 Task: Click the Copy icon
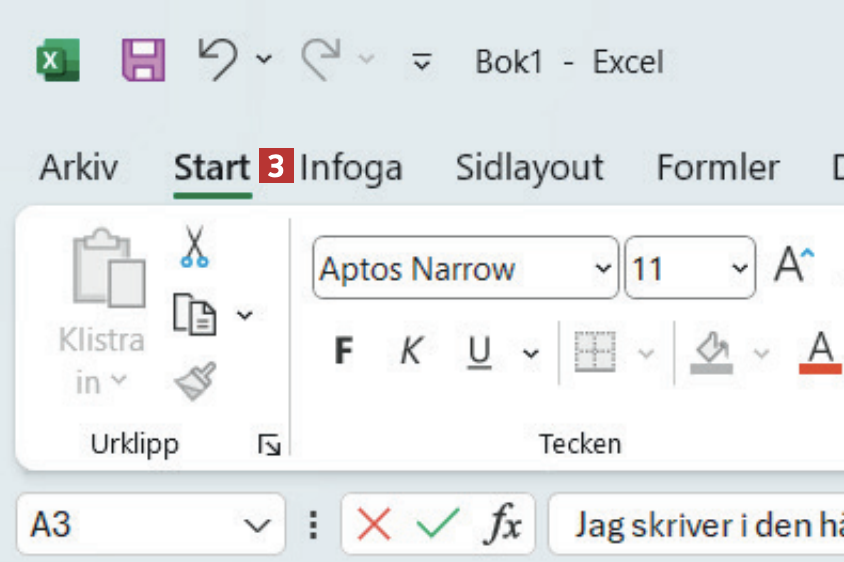pyautogui.click(x=195, y=315)
